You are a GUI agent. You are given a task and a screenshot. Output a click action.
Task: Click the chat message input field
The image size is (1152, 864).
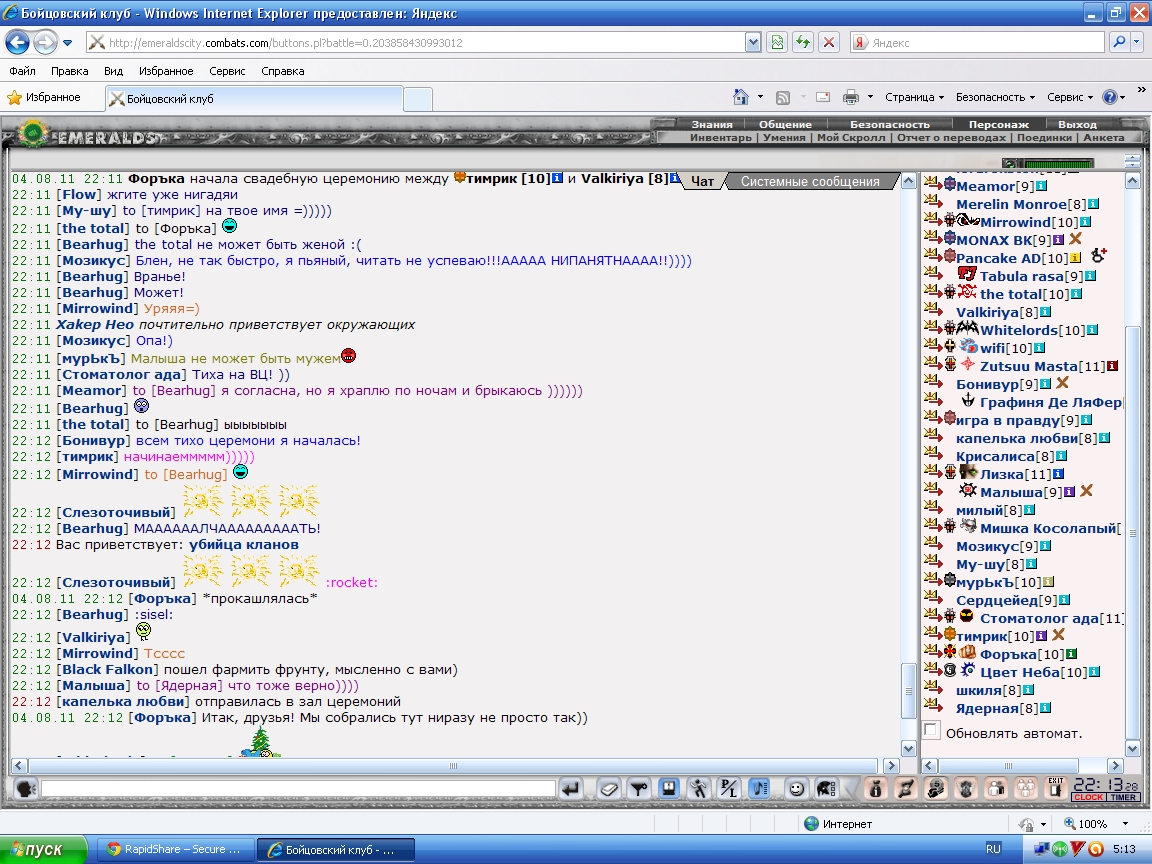click(298, 789)
